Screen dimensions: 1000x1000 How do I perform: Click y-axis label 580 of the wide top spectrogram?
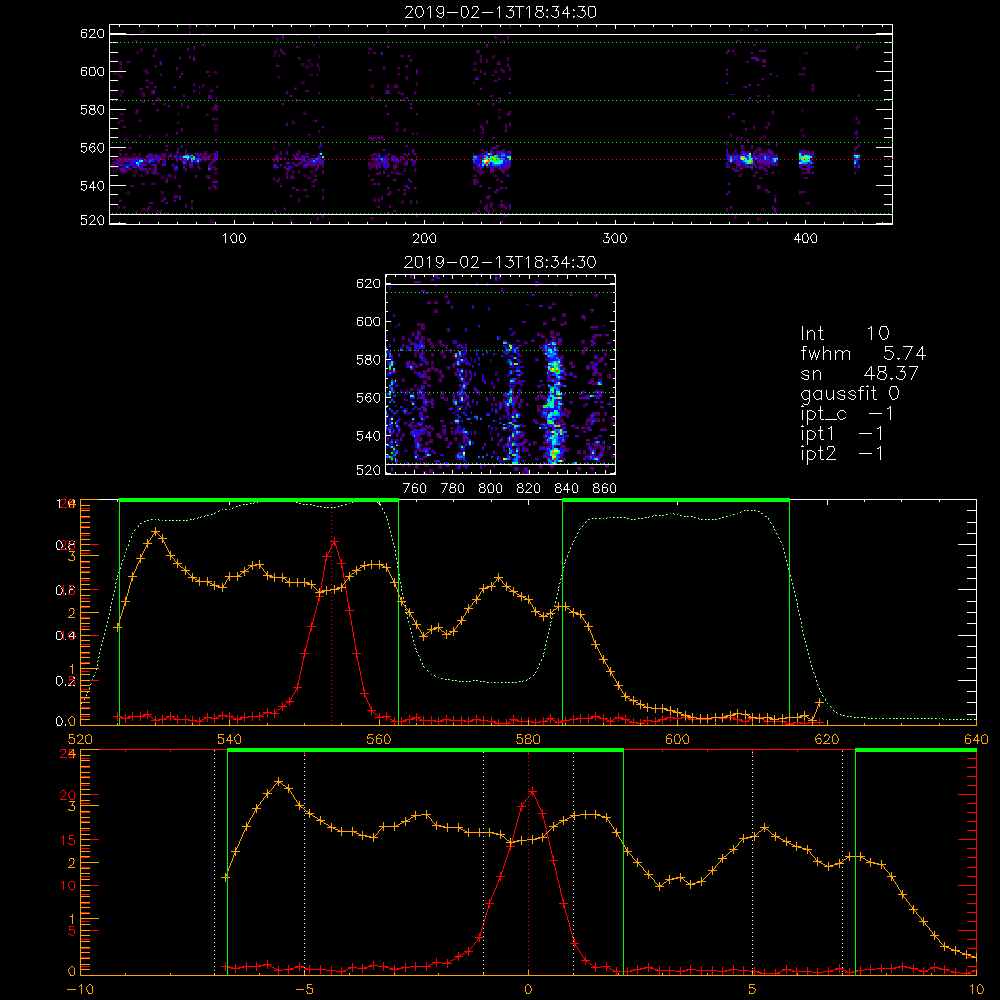pyautogui.click(x=92, y=110)
